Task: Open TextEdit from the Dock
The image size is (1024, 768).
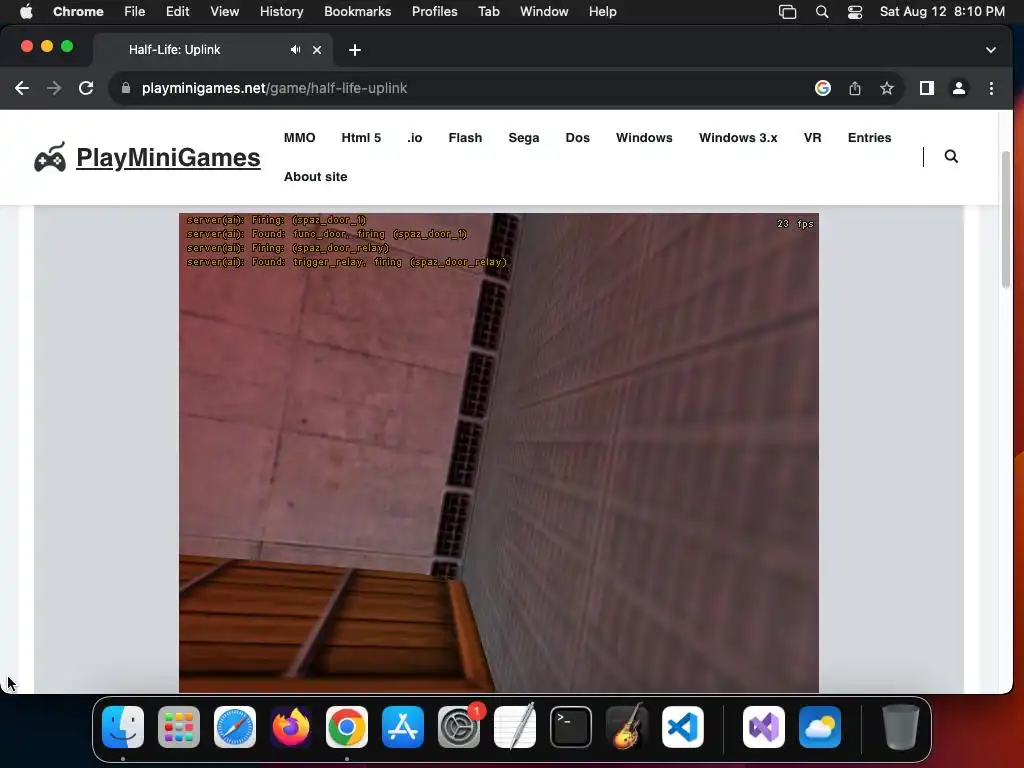Action: coord(515,727)
